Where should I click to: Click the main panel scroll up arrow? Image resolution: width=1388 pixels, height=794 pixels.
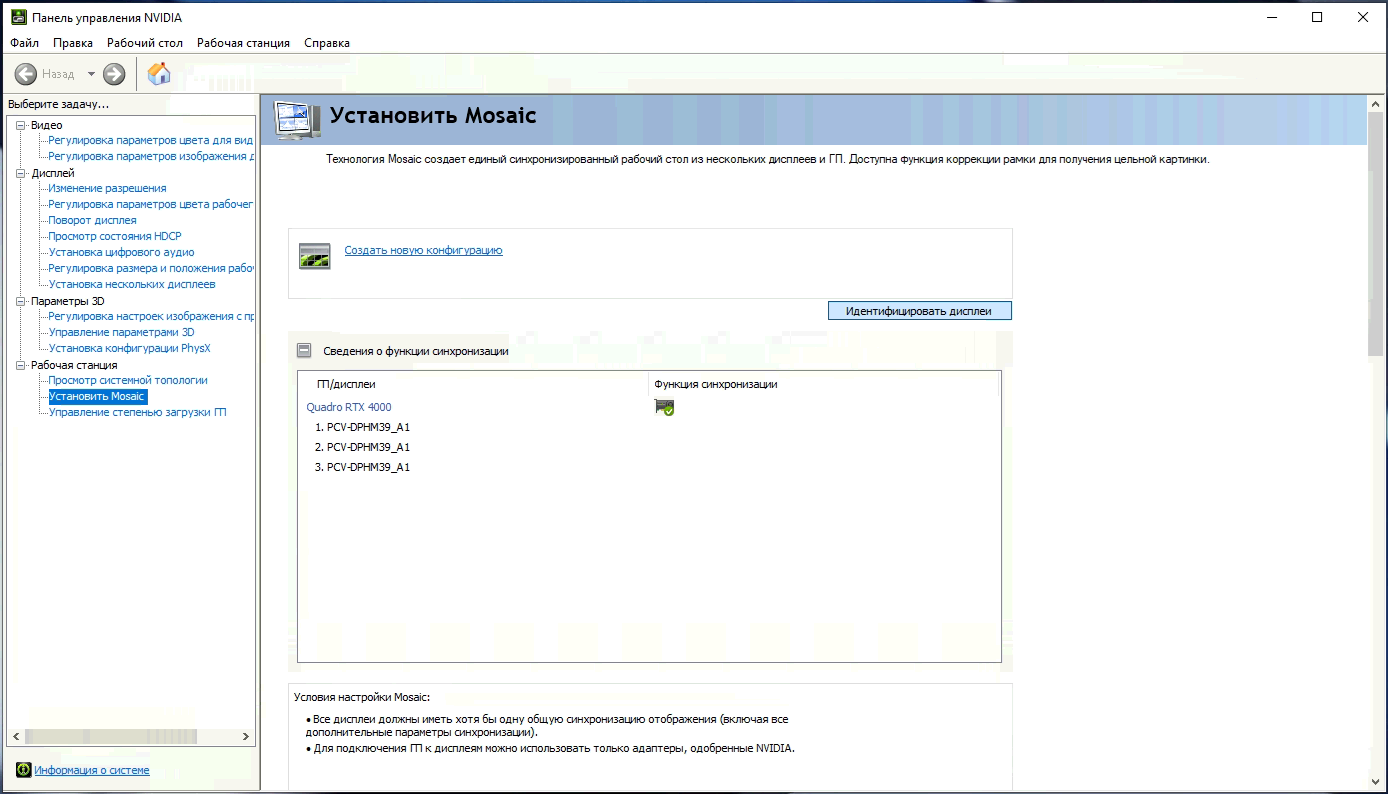1376,103
